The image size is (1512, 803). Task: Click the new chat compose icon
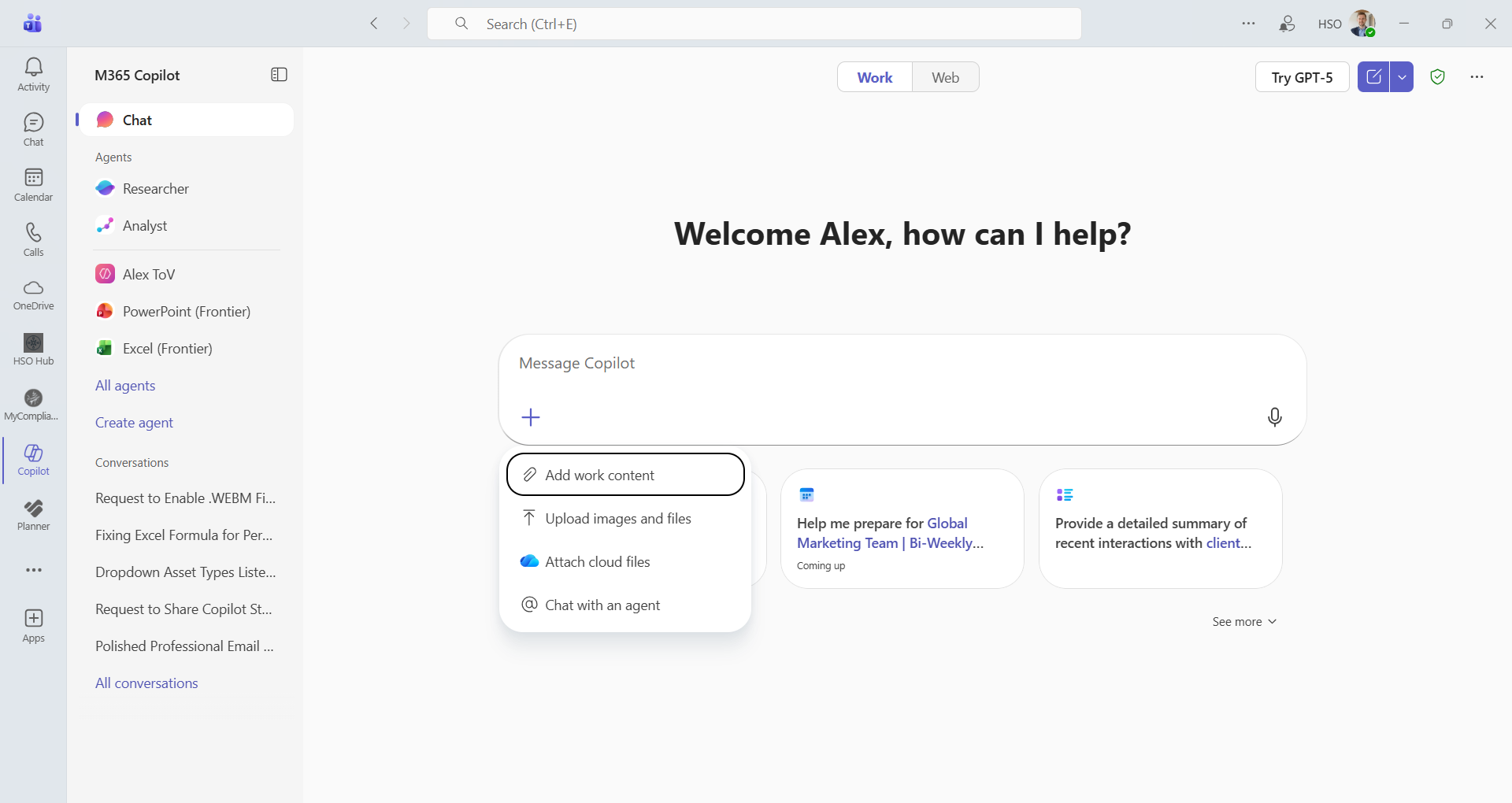click(x=1373, y=77)
